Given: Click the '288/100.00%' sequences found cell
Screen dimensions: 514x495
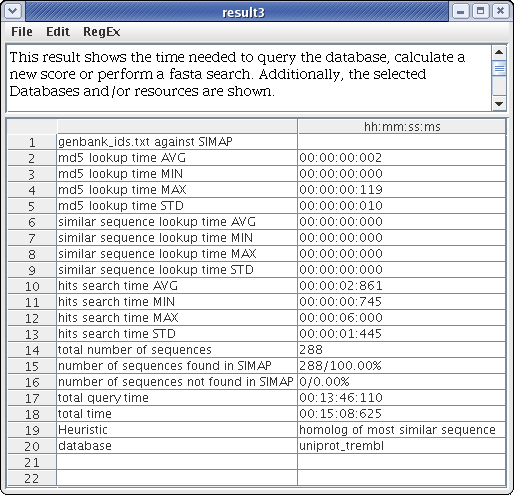Looking at the screenshot, I should tap(402, 366).
